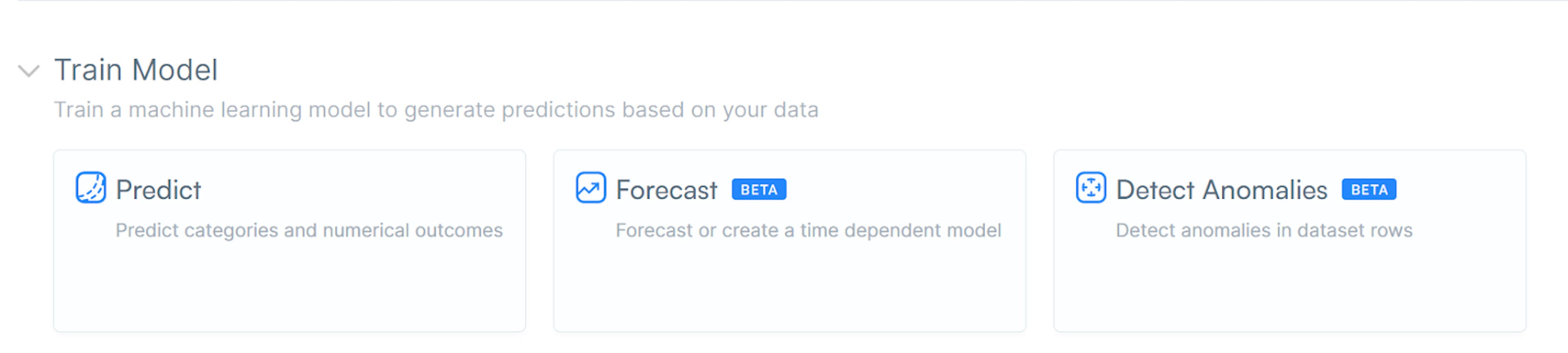Click the Predict chart icon
The image size is (1568, 353).
(91, 188)
